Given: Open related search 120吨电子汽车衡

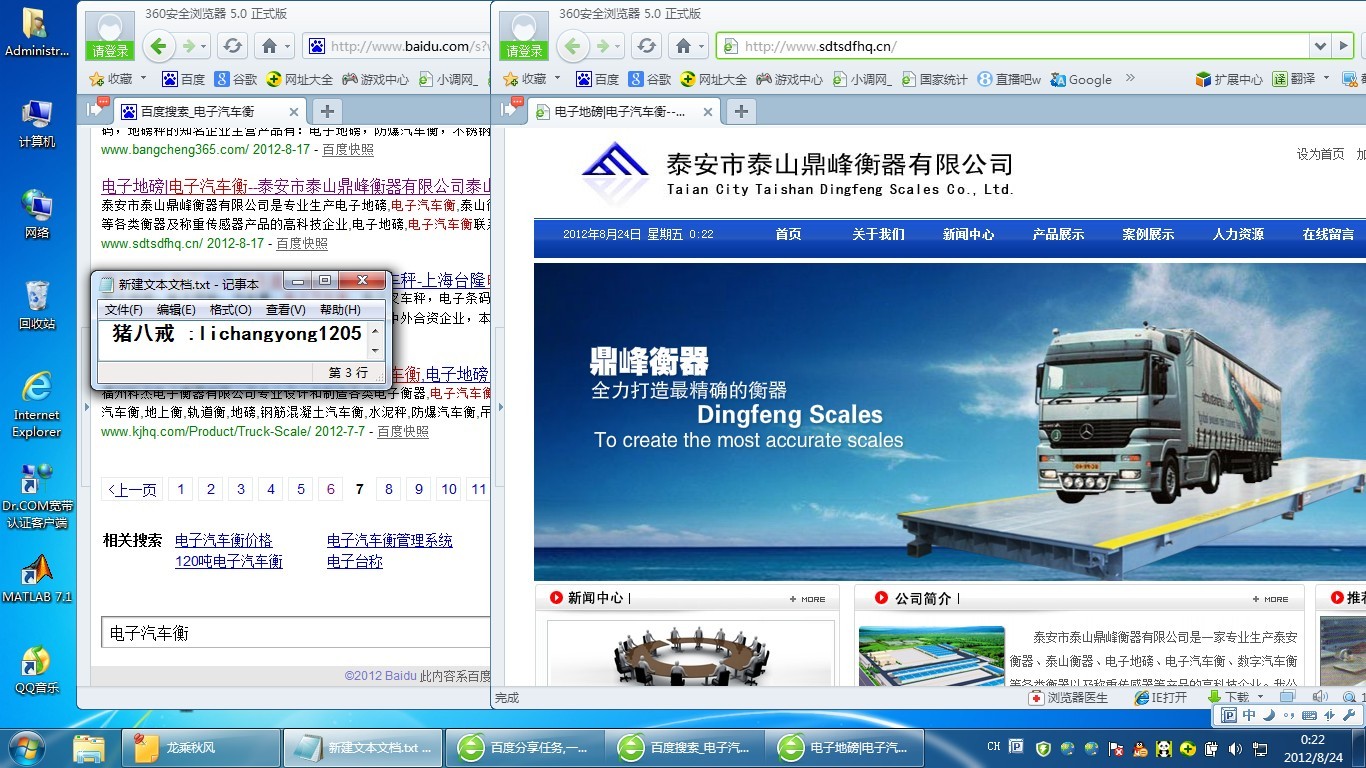Looking at the screenshot, I should (x=229, y=561).
